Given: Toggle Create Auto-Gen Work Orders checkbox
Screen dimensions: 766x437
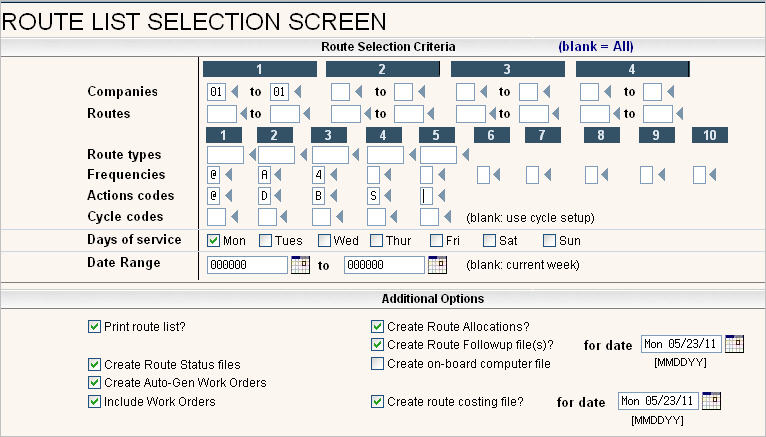Looking at the screenshot, I should (94, 382).
